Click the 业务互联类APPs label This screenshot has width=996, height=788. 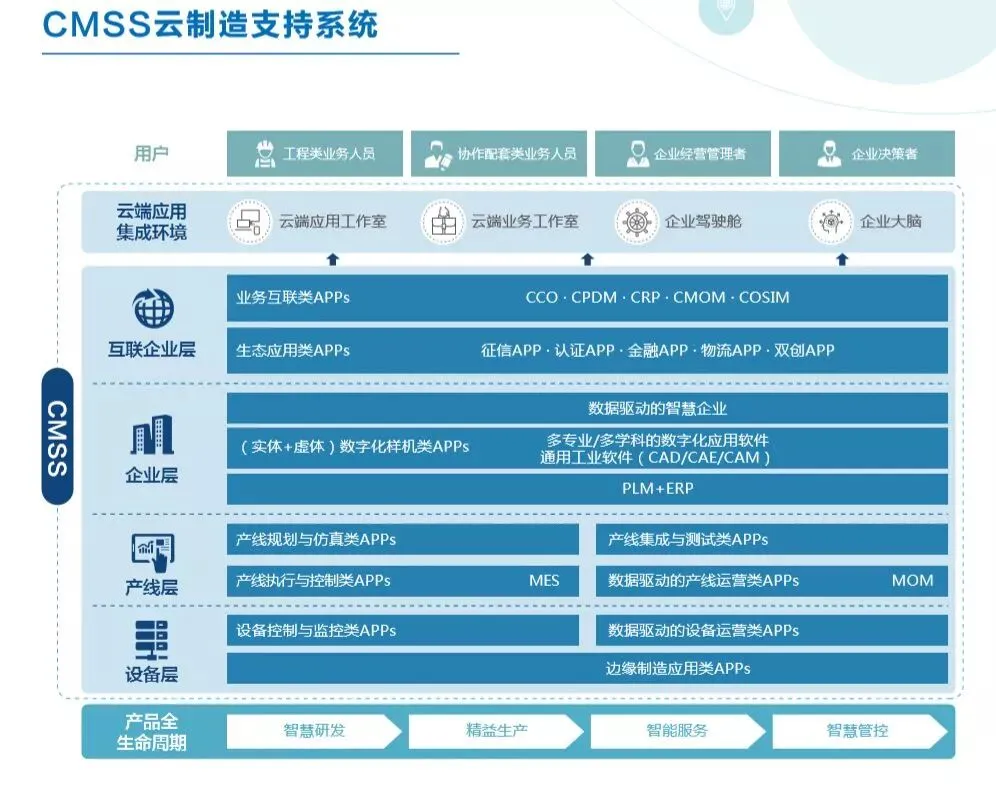(x=293, y=298)
